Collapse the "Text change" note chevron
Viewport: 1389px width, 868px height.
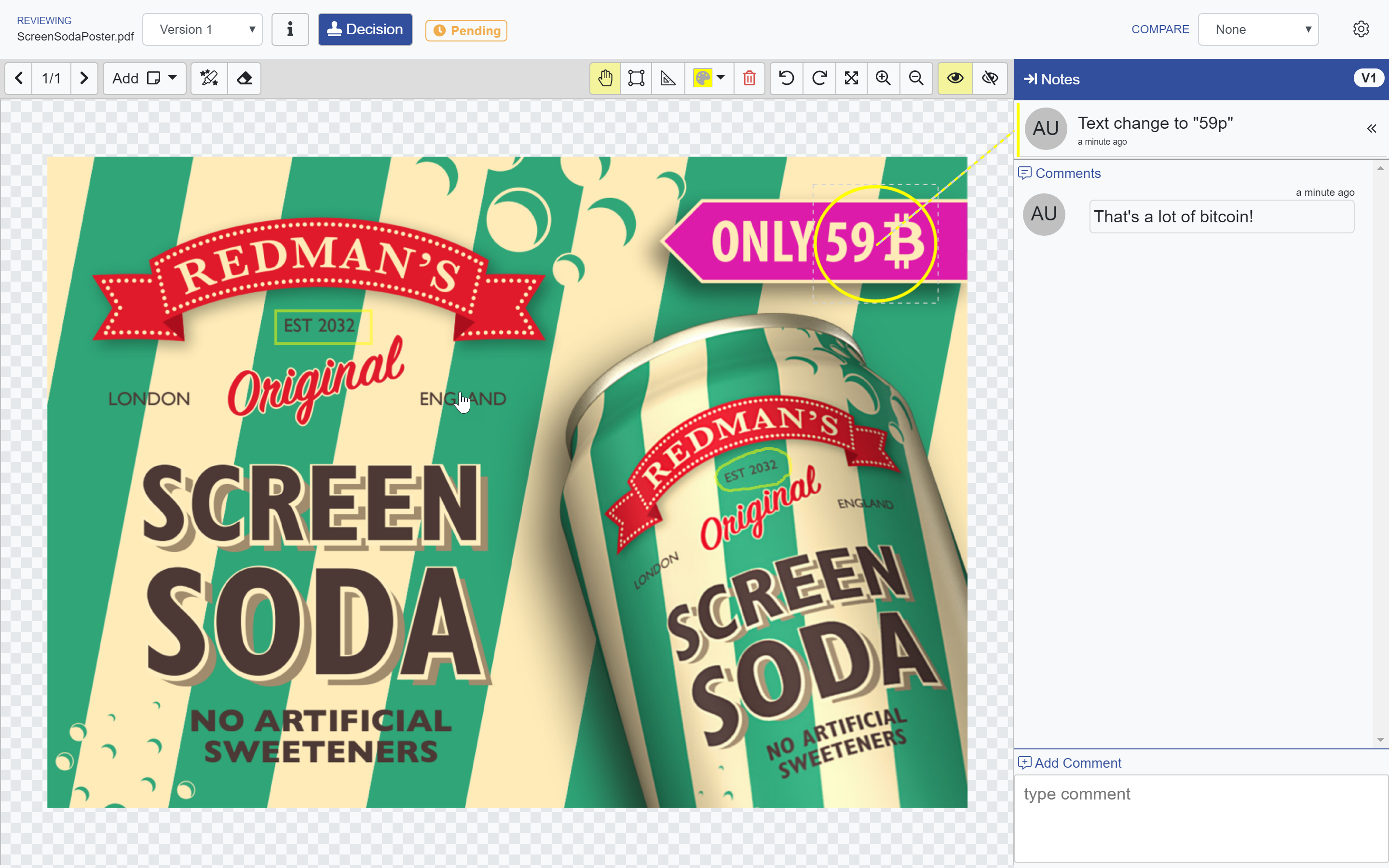[1371, 129]
